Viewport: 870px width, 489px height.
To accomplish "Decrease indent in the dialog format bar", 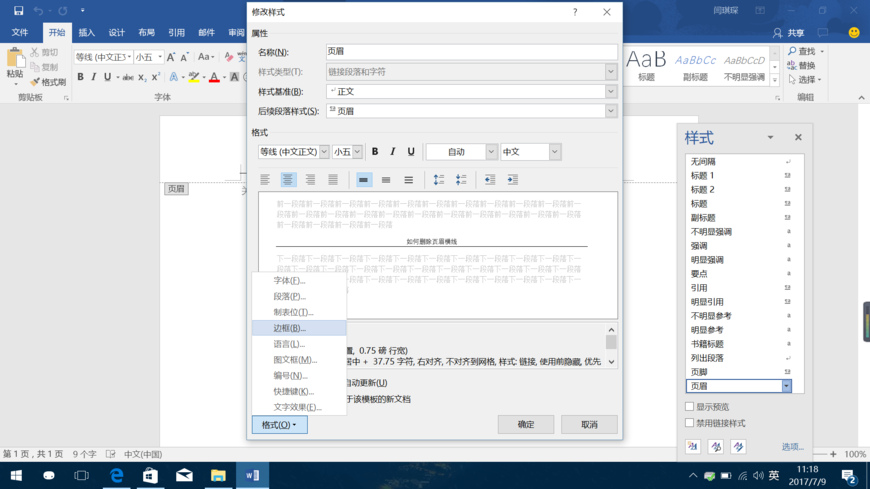I will tap(490, 179).
